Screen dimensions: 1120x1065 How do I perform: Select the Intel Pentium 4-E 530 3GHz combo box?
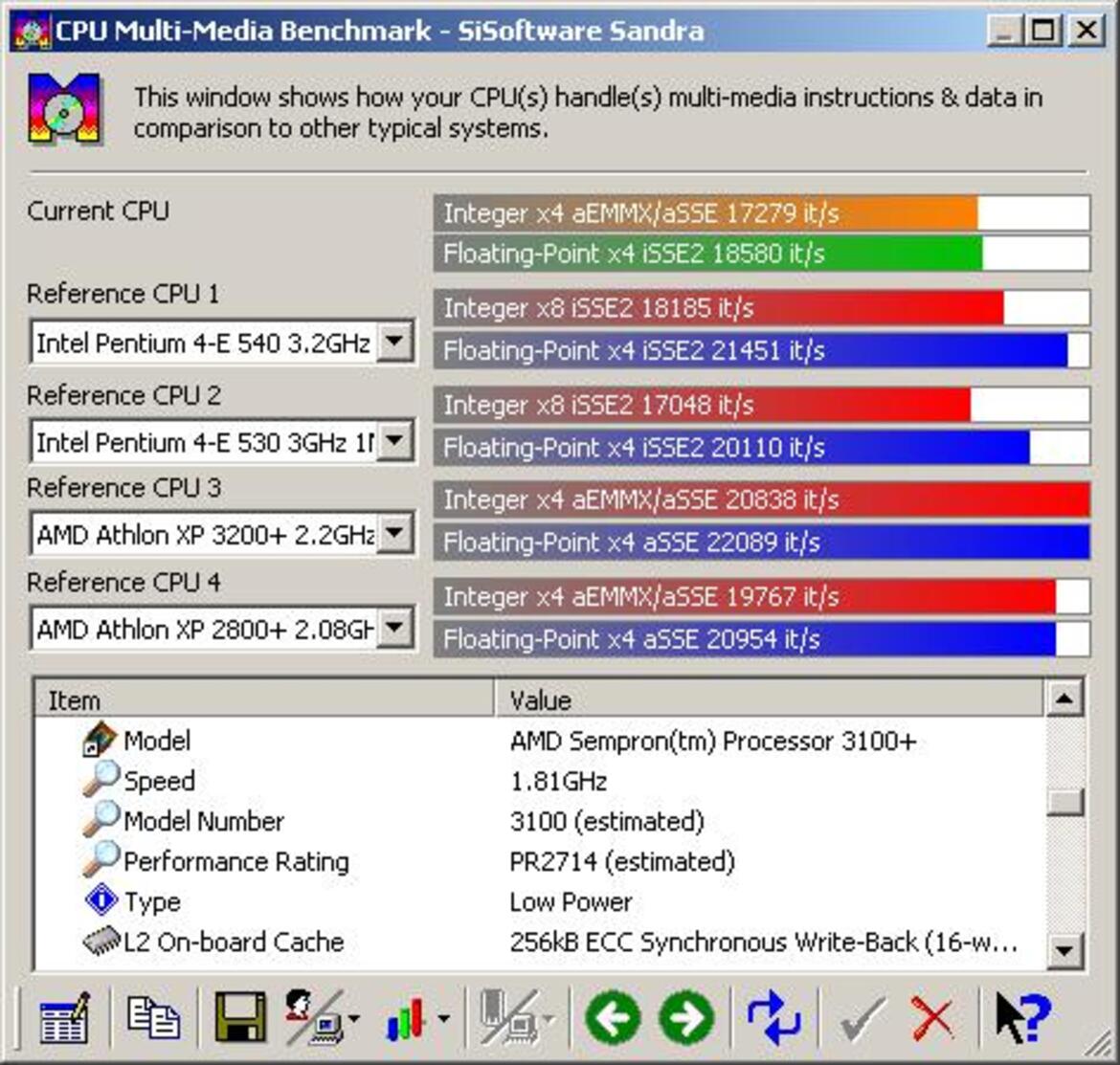click(222, 442)
